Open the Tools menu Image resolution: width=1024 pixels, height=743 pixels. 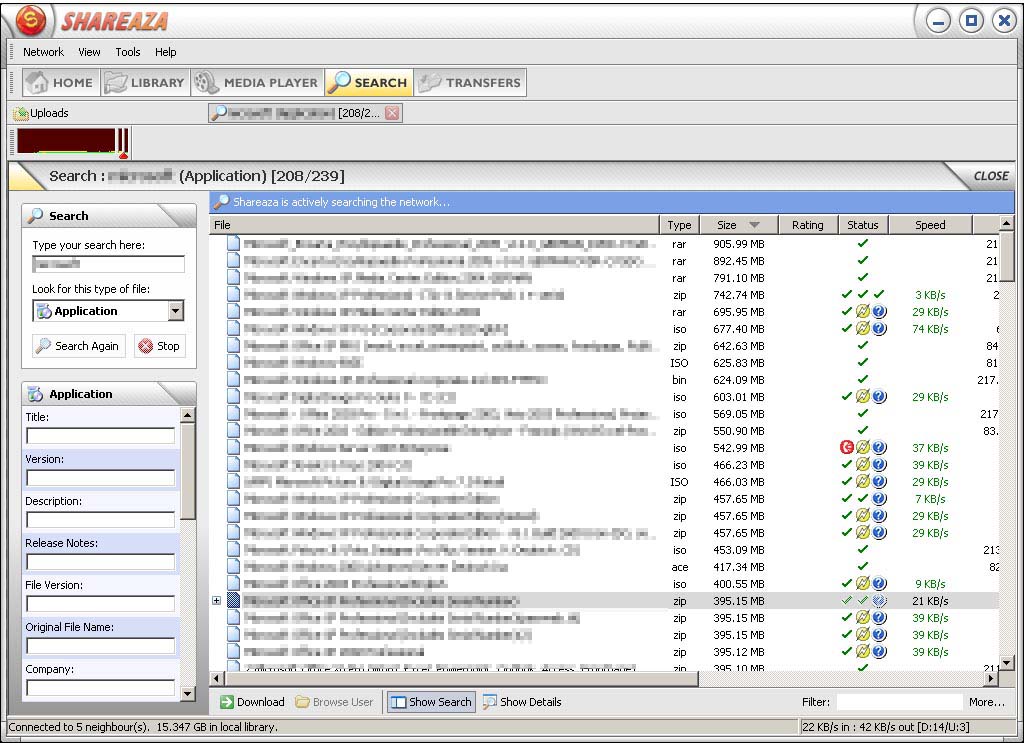[x=128, y=52]
